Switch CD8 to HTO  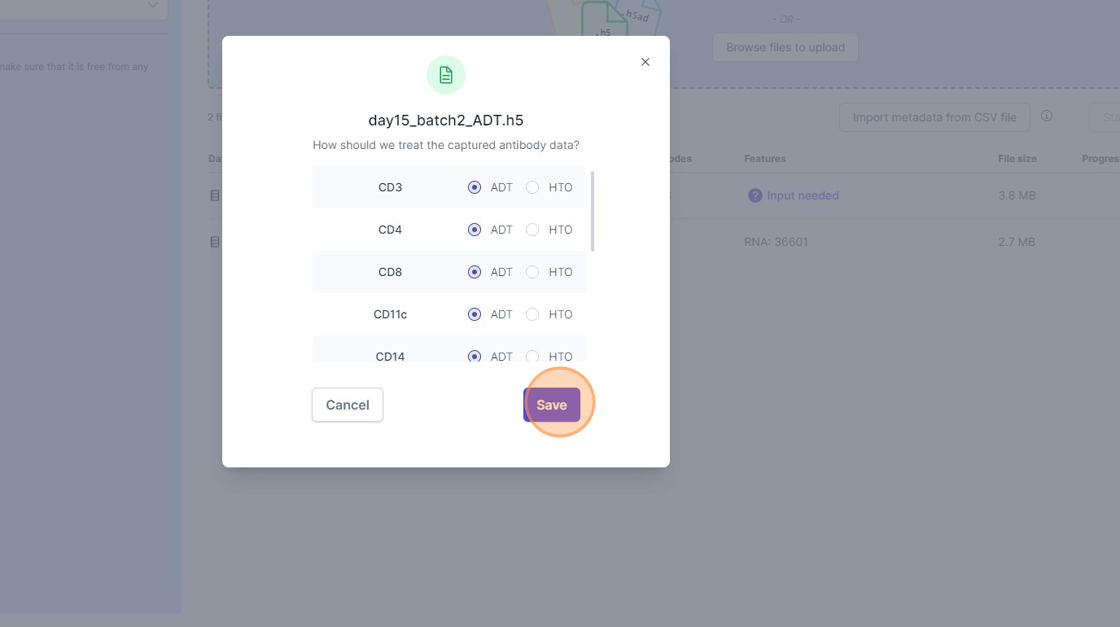coord(533,272)
